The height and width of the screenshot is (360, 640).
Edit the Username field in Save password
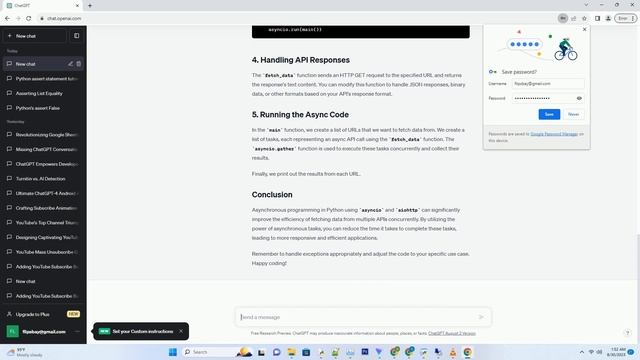pos(548,84)
